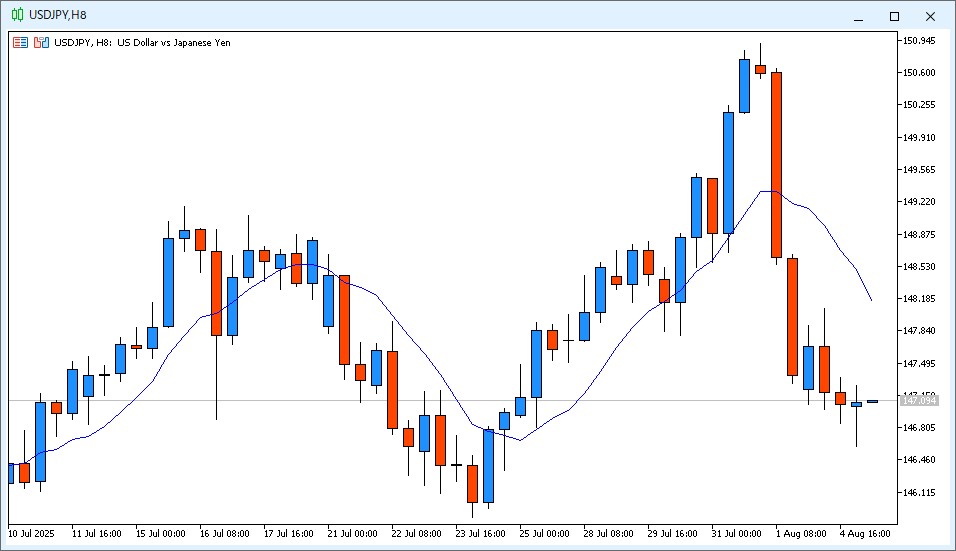Click the Depth of Market chart icon
The width and height of the screenshot is (956, 551).
[41, 43]
